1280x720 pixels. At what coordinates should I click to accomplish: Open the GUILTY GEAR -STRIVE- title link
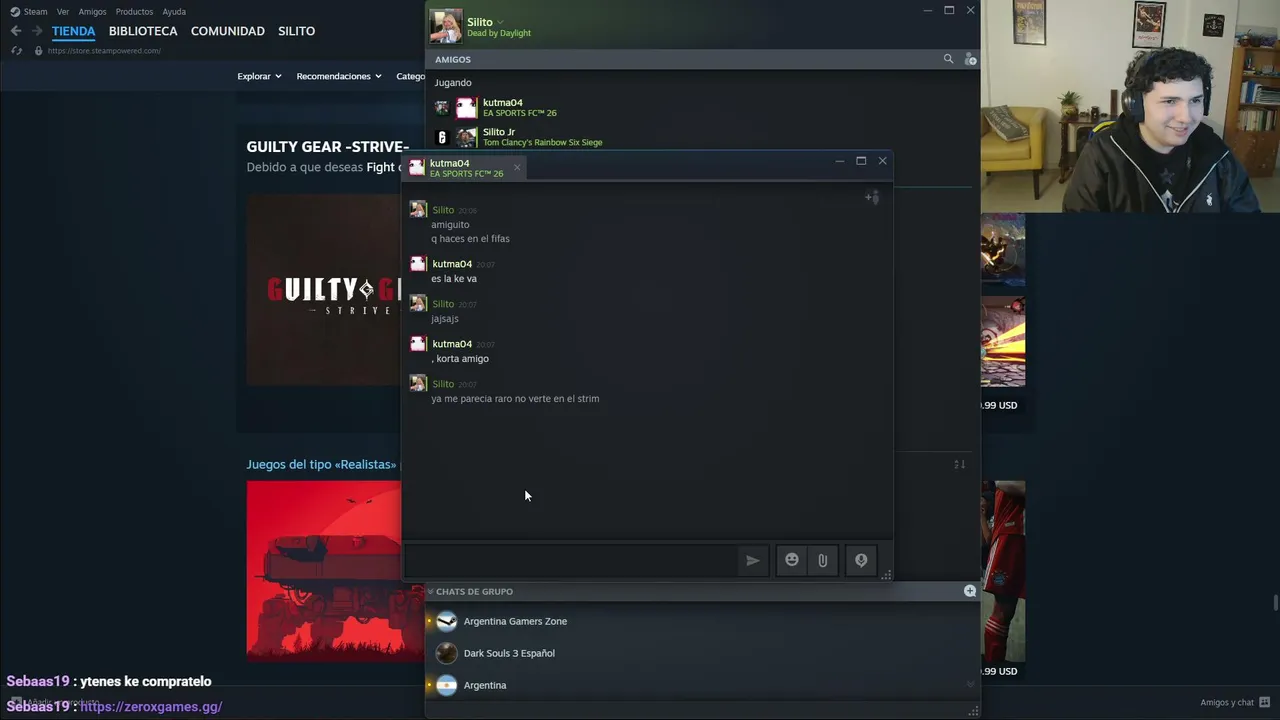(328, 147)
